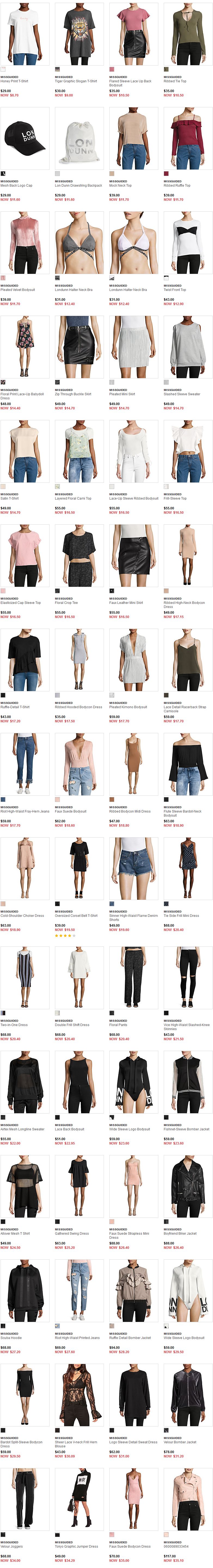Click the star rating under Oversized Corset Belt T-Shirt
The width and height of the screenshot is (213, 1568).
[65, 936]
